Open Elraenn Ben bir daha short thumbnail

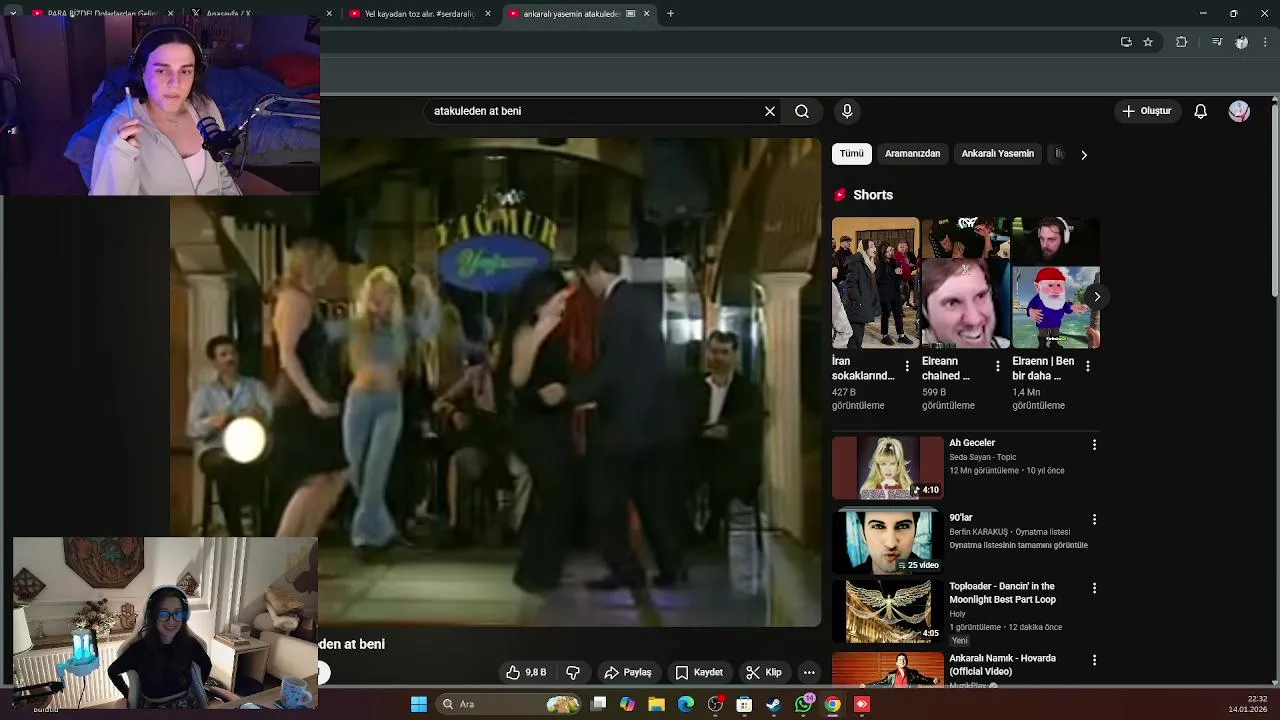(x=1056, y=283)
